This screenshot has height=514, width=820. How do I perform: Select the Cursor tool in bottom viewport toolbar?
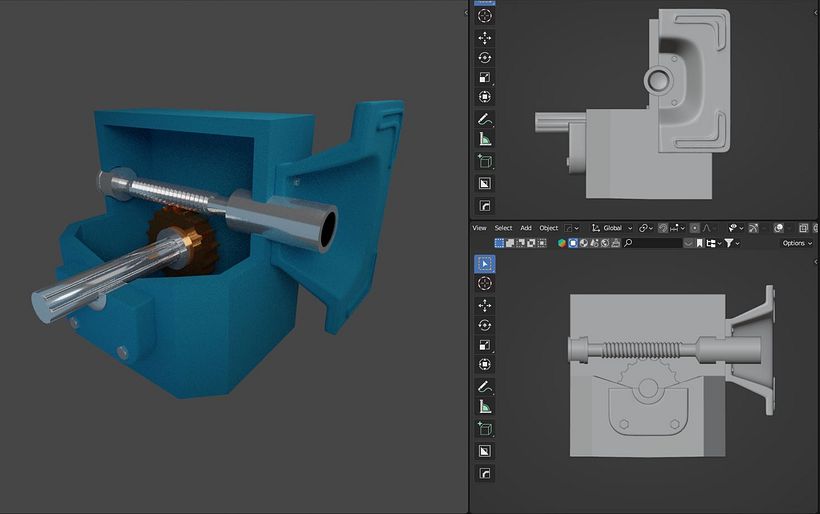click(485, 283)
